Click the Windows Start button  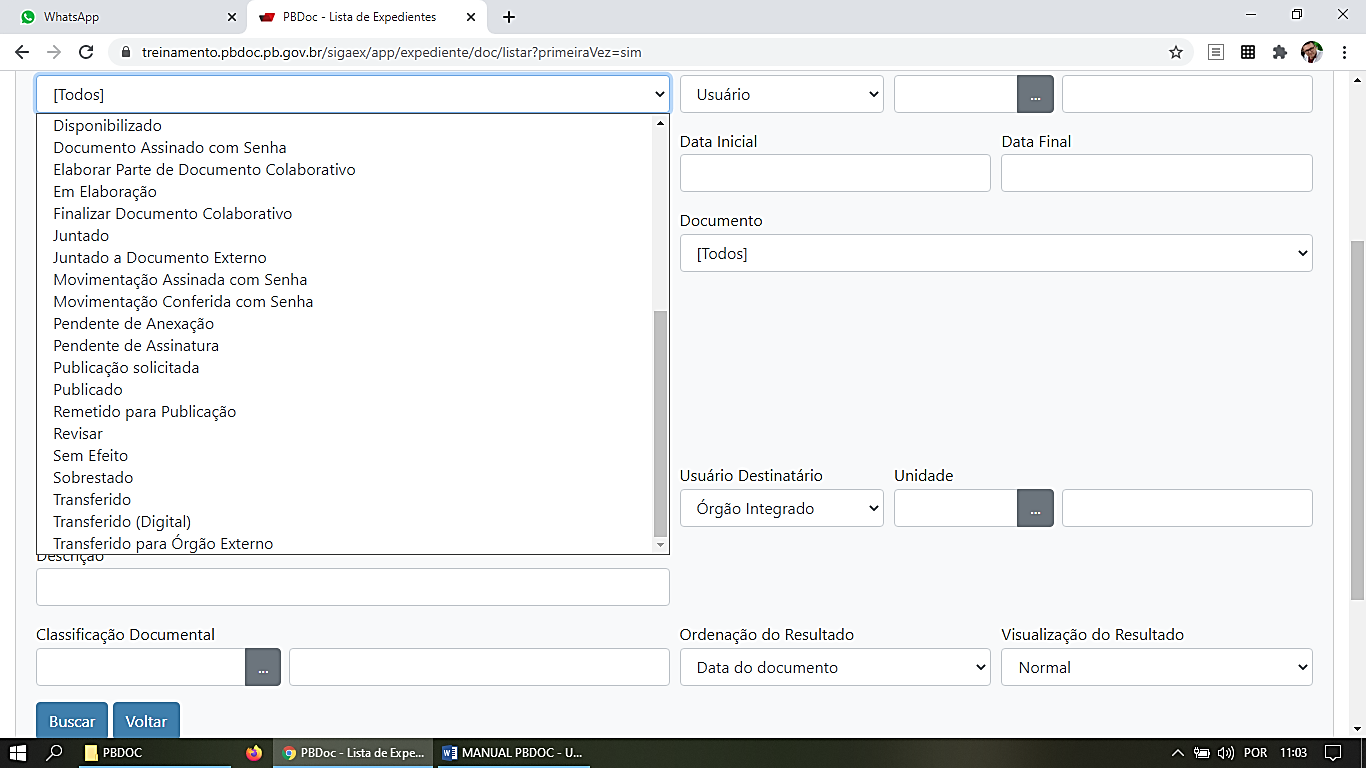coord(18,753)
